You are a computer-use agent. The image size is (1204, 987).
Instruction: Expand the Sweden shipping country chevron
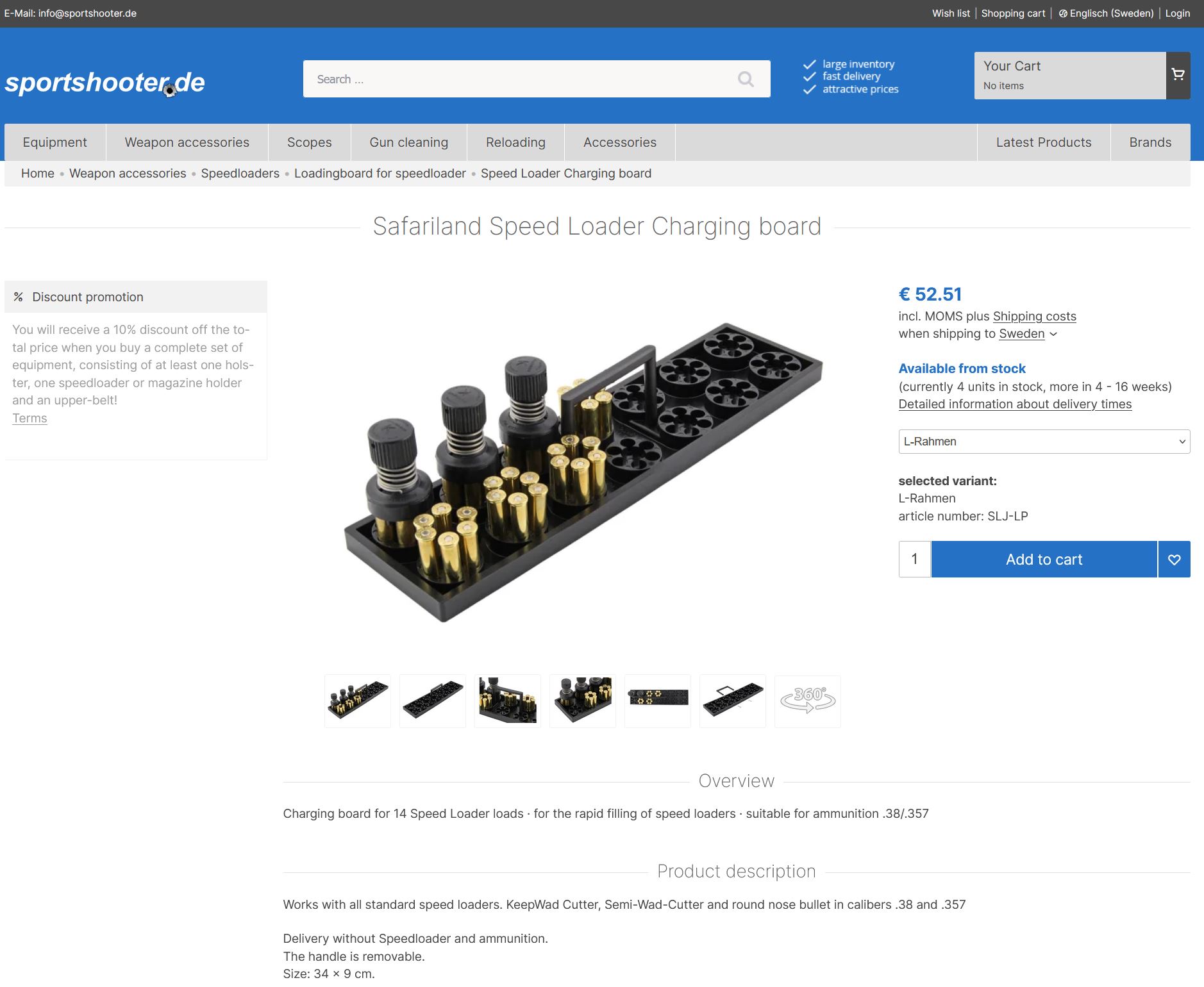[x=1053, y=334]
